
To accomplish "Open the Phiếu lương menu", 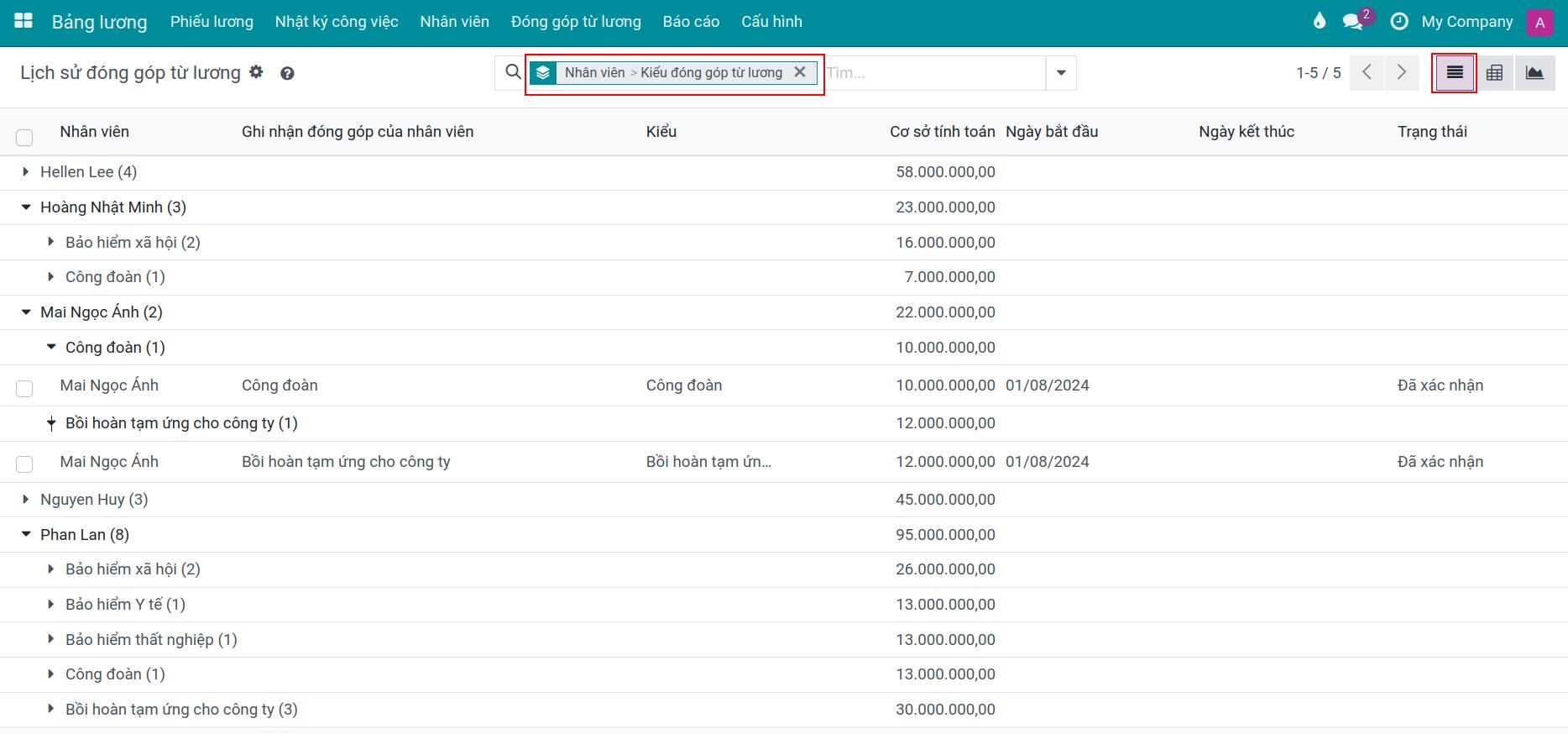I will tap(212, 22).
